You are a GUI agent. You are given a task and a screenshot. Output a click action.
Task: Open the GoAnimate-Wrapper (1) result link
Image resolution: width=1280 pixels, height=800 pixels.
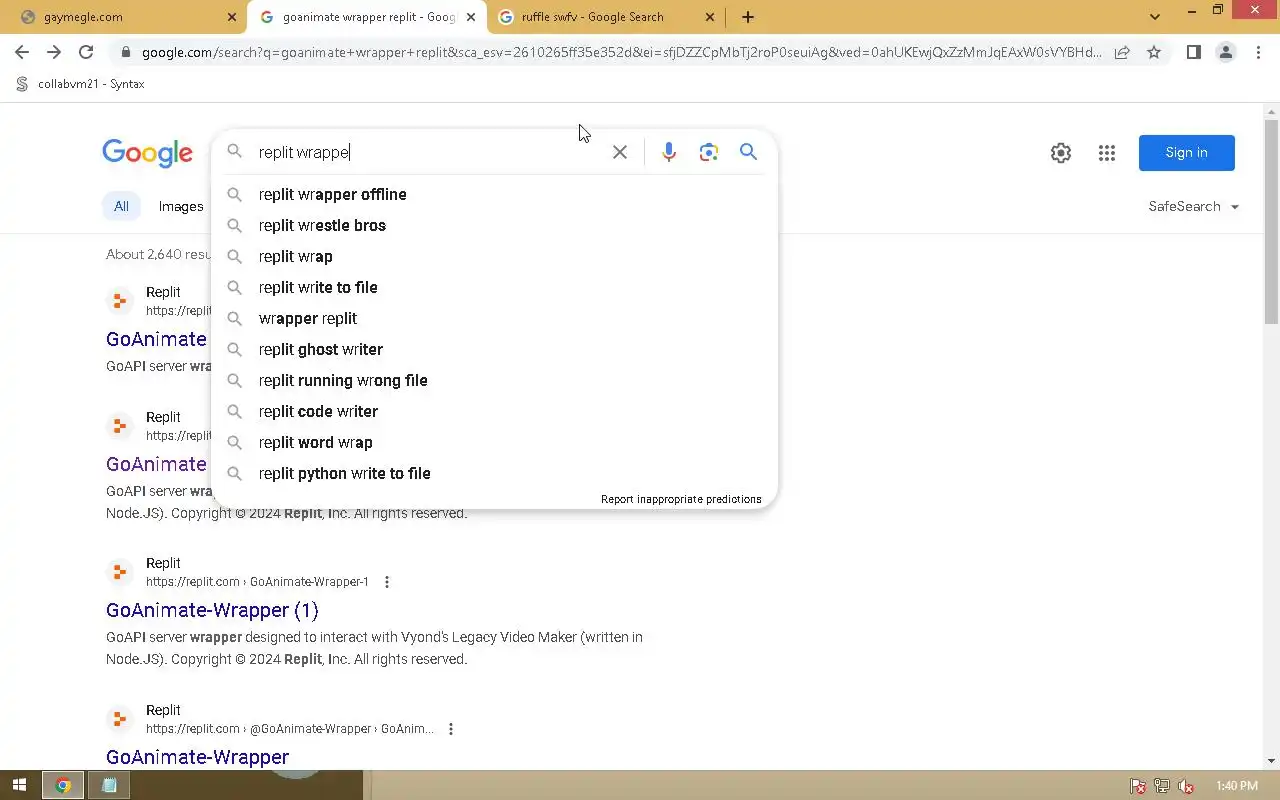[212, 610]
